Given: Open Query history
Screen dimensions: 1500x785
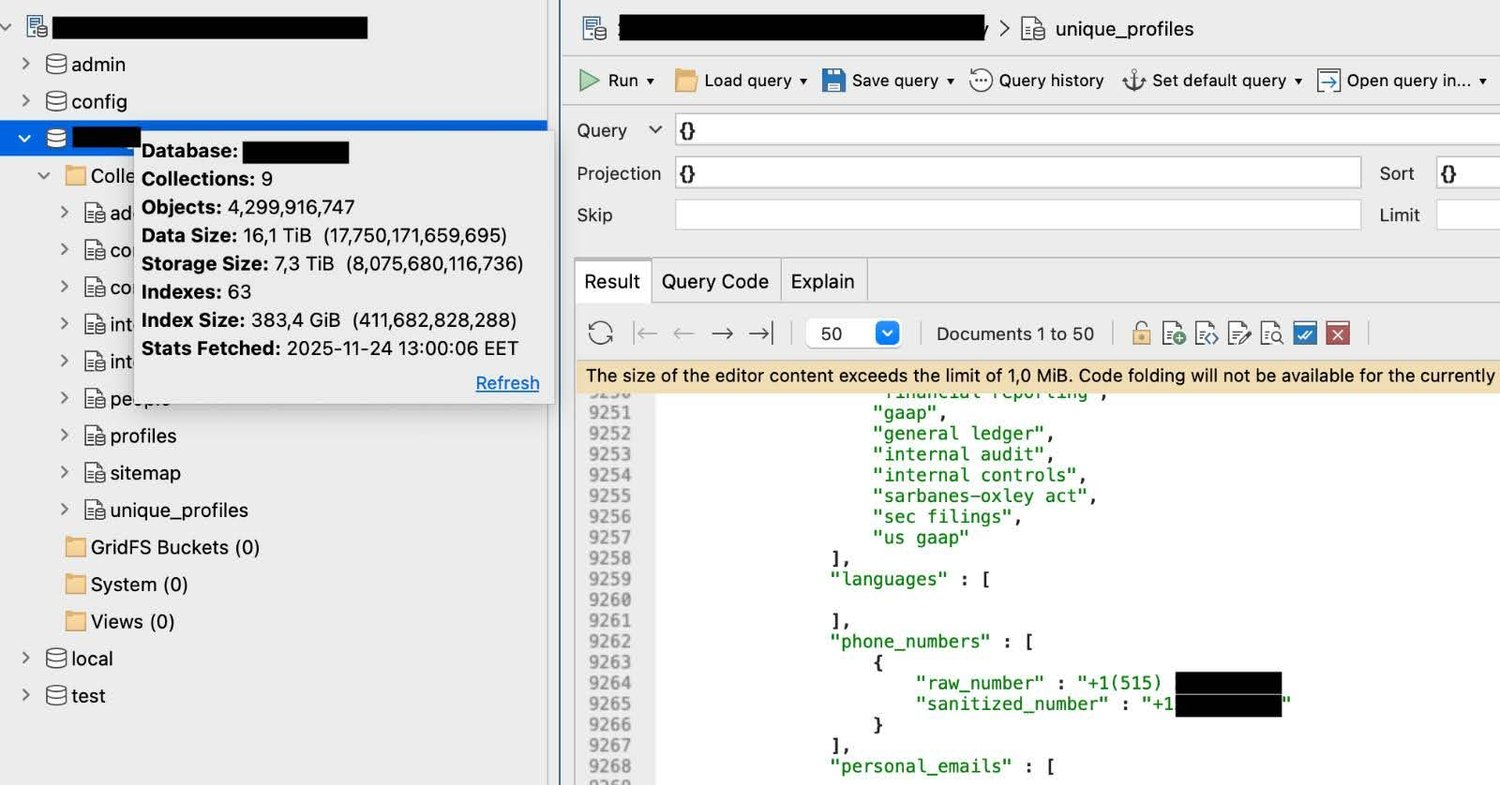Looking at the screenshot, I should coord(1037,81).
